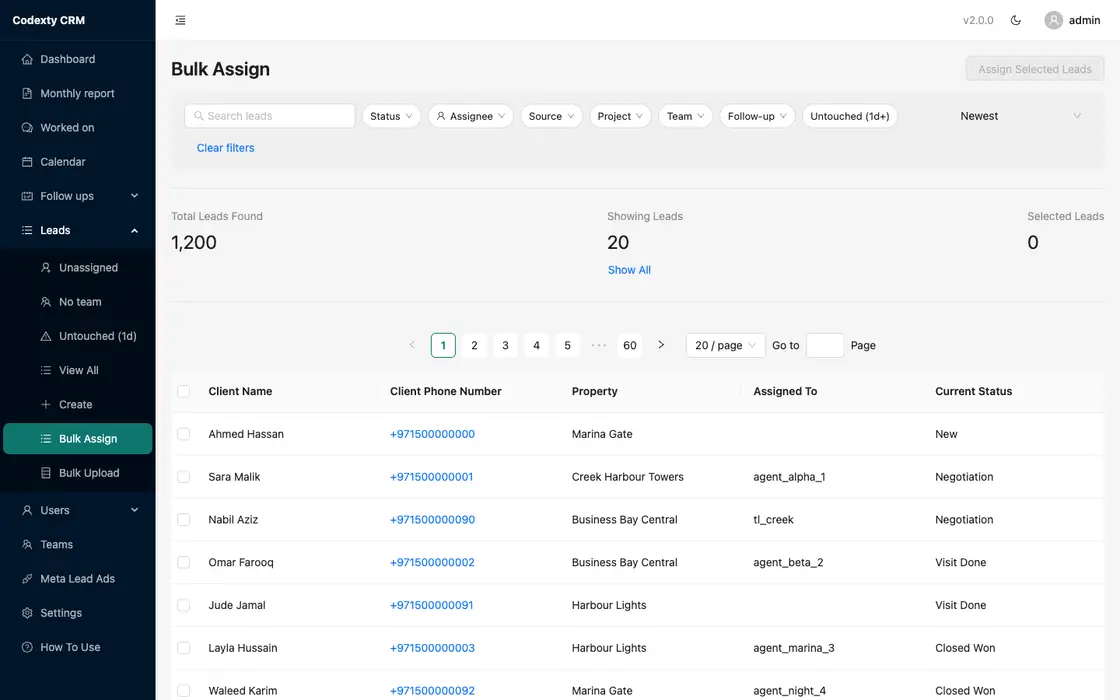Expand the Users submenu chevron
Screen dimensions: 1120x700
(134, 511)
